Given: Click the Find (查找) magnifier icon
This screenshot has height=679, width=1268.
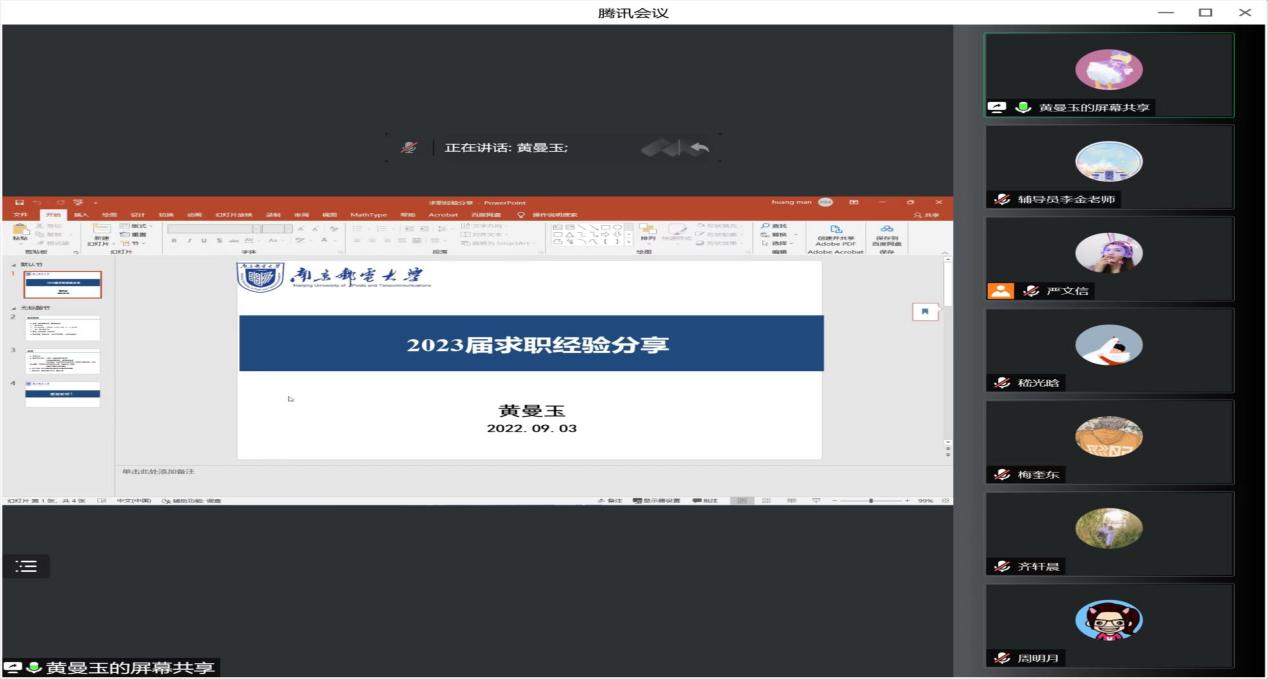Looking at the screenshot, I should click(765, 227).
